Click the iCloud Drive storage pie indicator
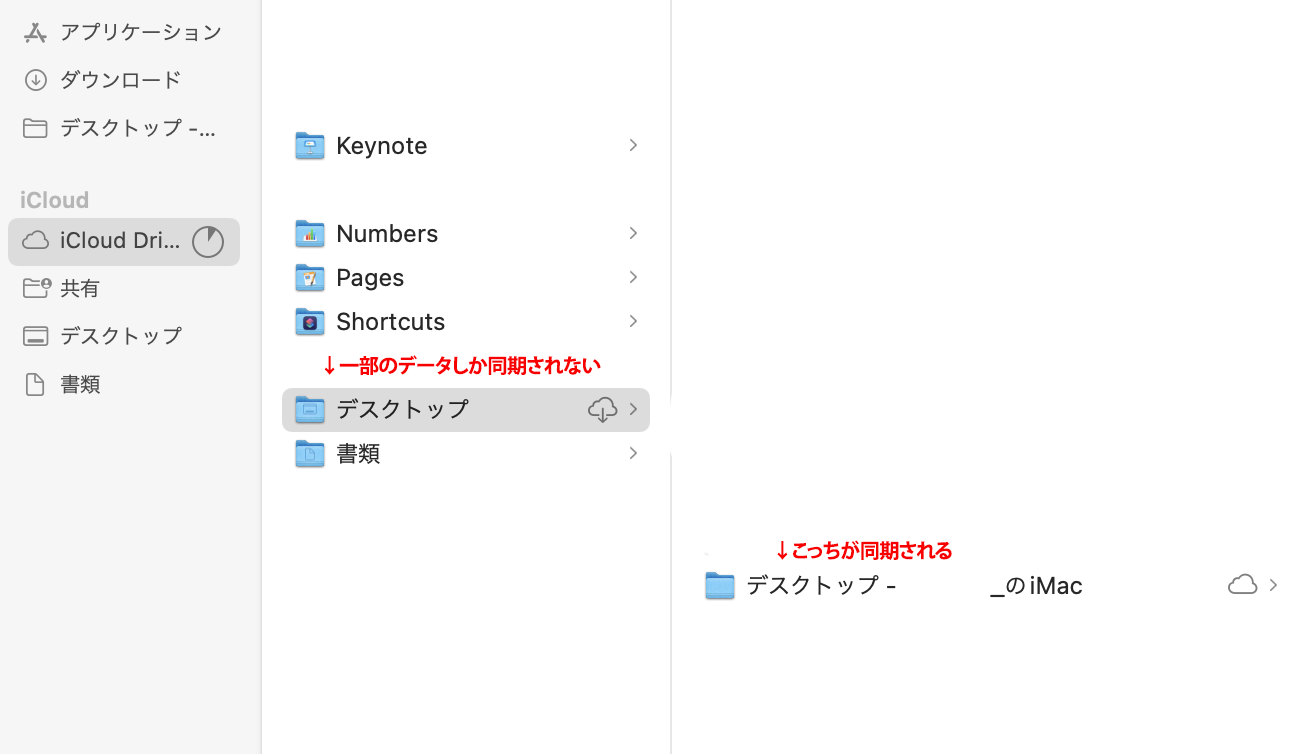 (x=208, y=242)
